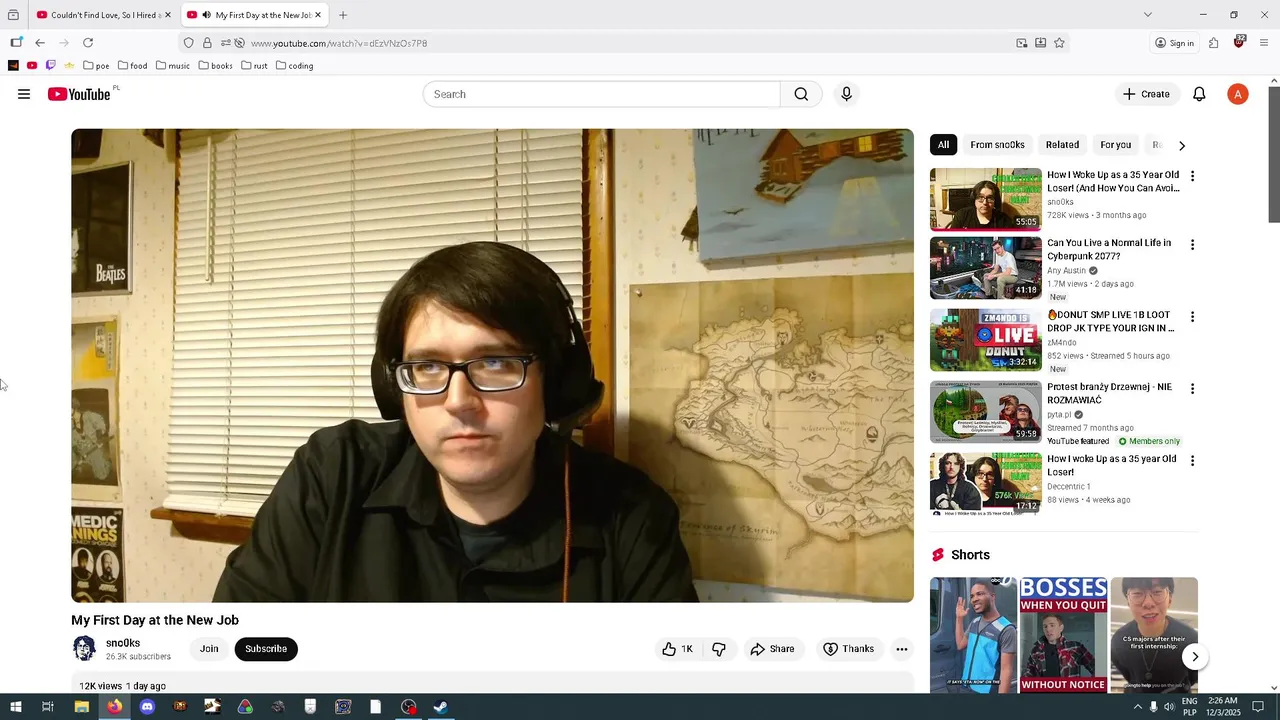
Task: Toggle the volume icon in system tray
Action: pyautogui.click(x=1170, y=707)
